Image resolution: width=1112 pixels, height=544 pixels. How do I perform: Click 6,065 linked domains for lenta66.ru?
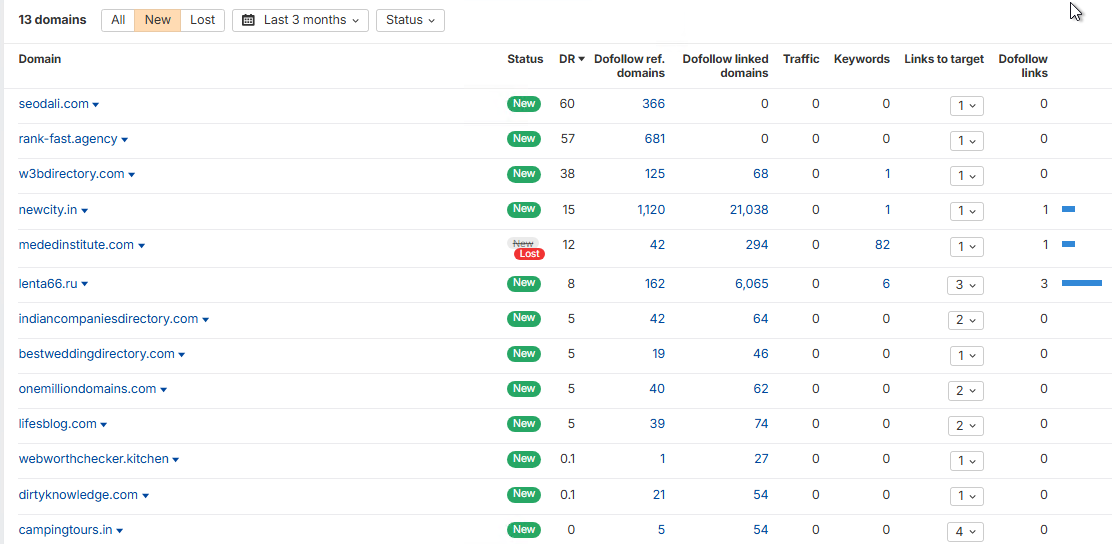click(752, 284)
